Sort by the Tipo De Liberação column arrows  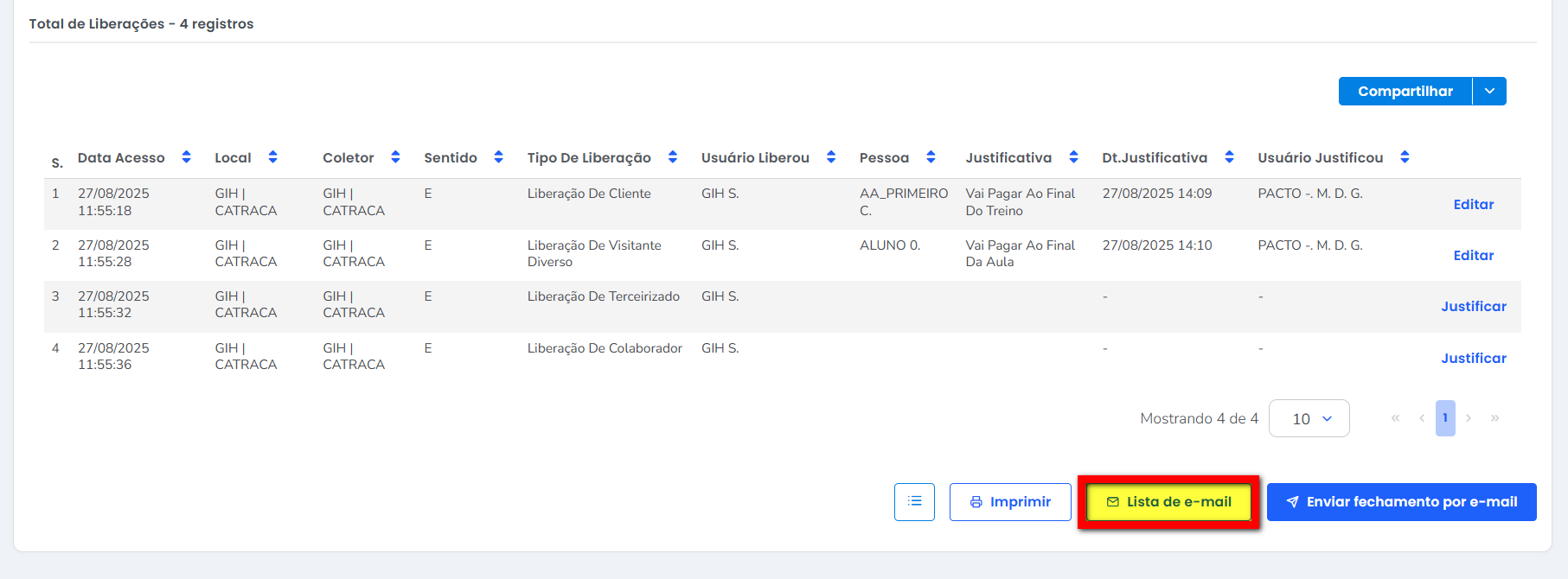[x=672, y=157]
